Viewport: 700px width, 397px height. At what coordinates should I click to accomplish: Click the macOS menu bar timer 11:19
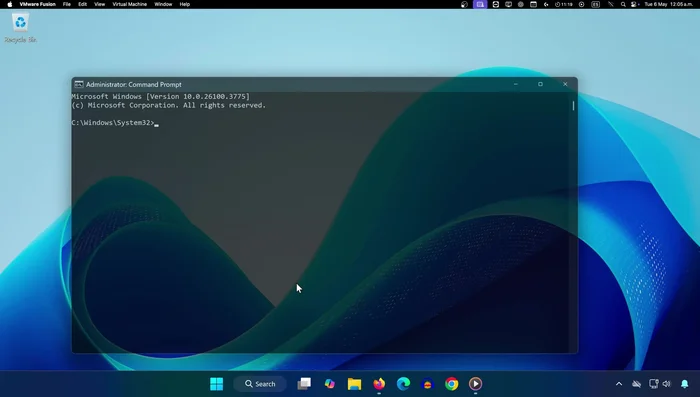[563, 4]
